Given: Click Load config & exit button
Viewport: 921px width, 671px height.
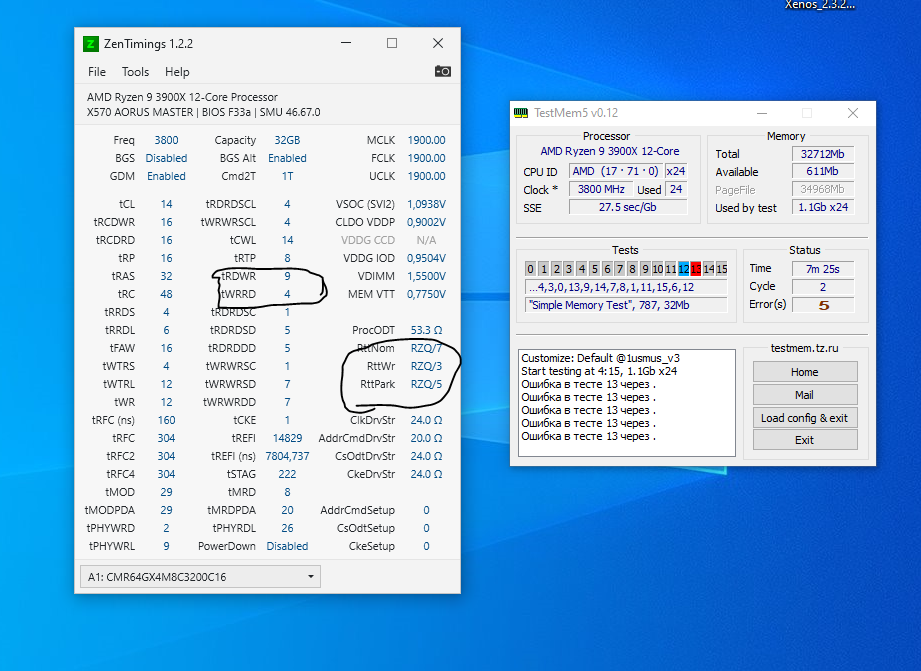Looking at the screenshot, I should pyautogui.click(x=805, y=418).
